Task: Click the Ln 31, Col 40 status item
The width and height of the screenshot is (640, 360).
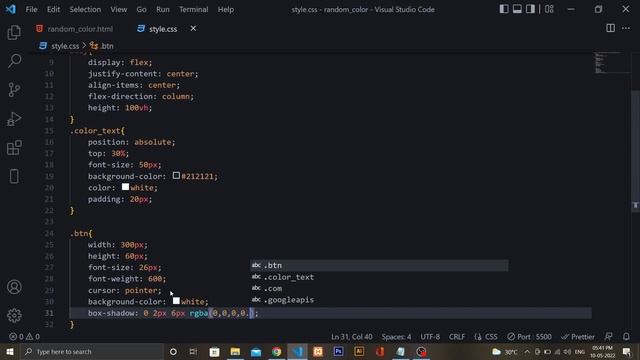Action: (351, 337)
